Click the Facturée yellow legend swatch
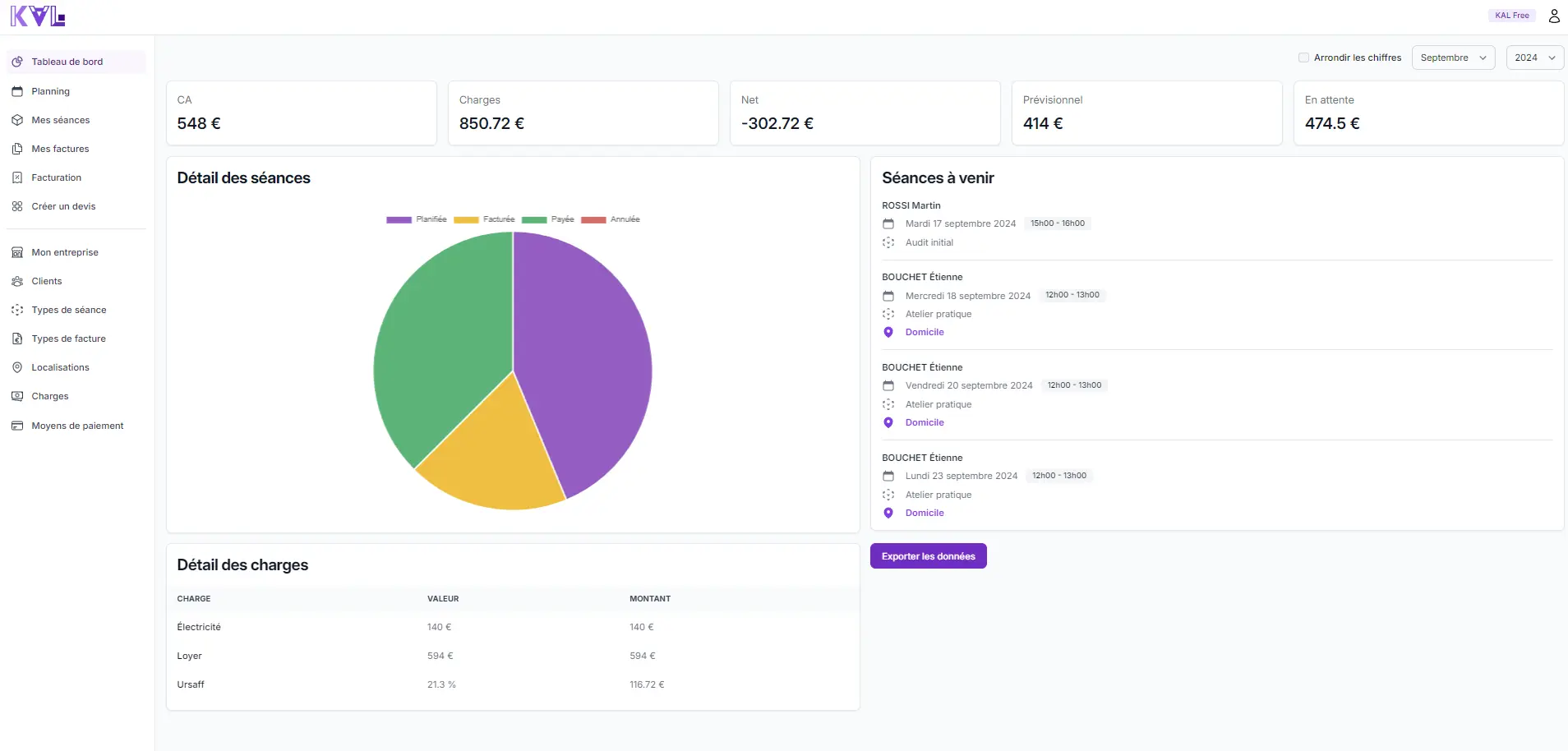The image size is (1568, 751). pyautogui.click(x=466, y=219)
